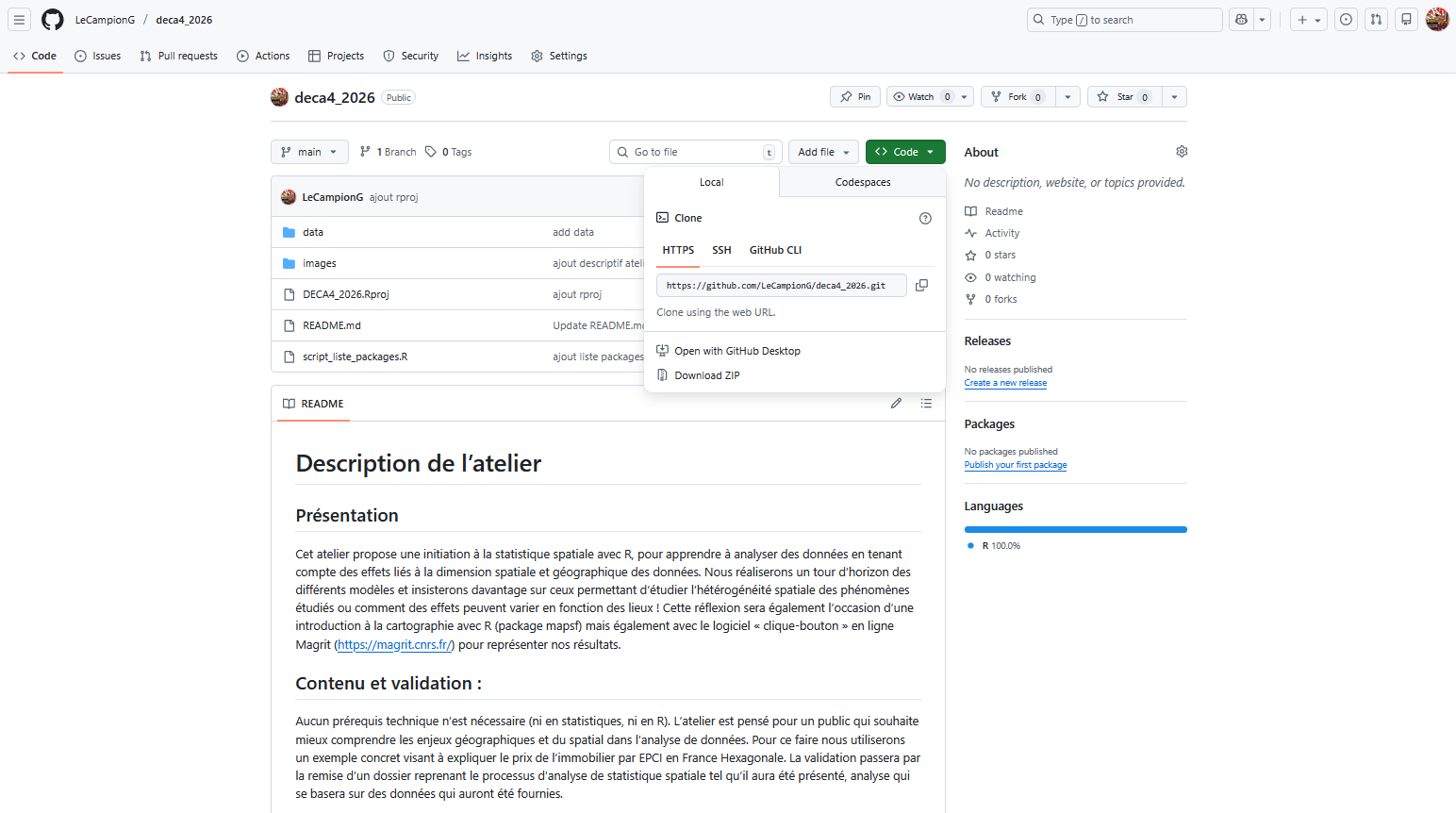Open the hamburger navigation menu
Image resolution: width=1456 pixels, height=813 pixels.
[x=19, y=20]
